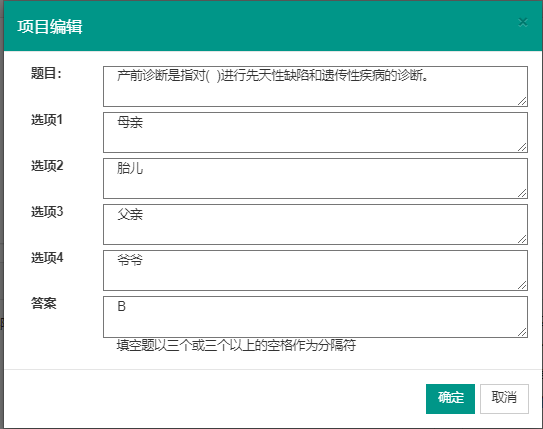Click into the 选项4 field containing 爷爷
The image size is (543, 429).
[x=315, y=270]
